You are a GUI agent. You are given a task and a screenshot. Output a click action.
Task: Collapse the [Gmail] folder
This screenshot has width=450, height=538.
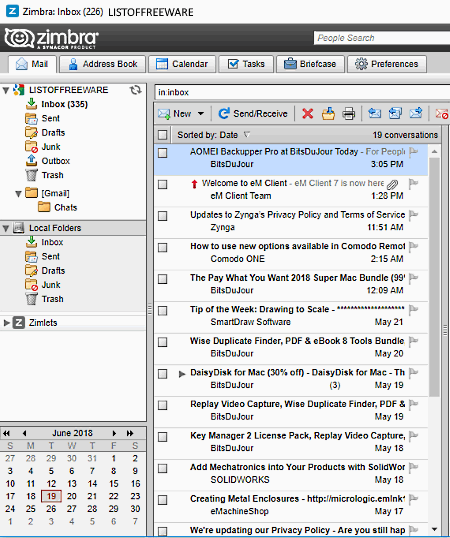[x=19, y=194]
